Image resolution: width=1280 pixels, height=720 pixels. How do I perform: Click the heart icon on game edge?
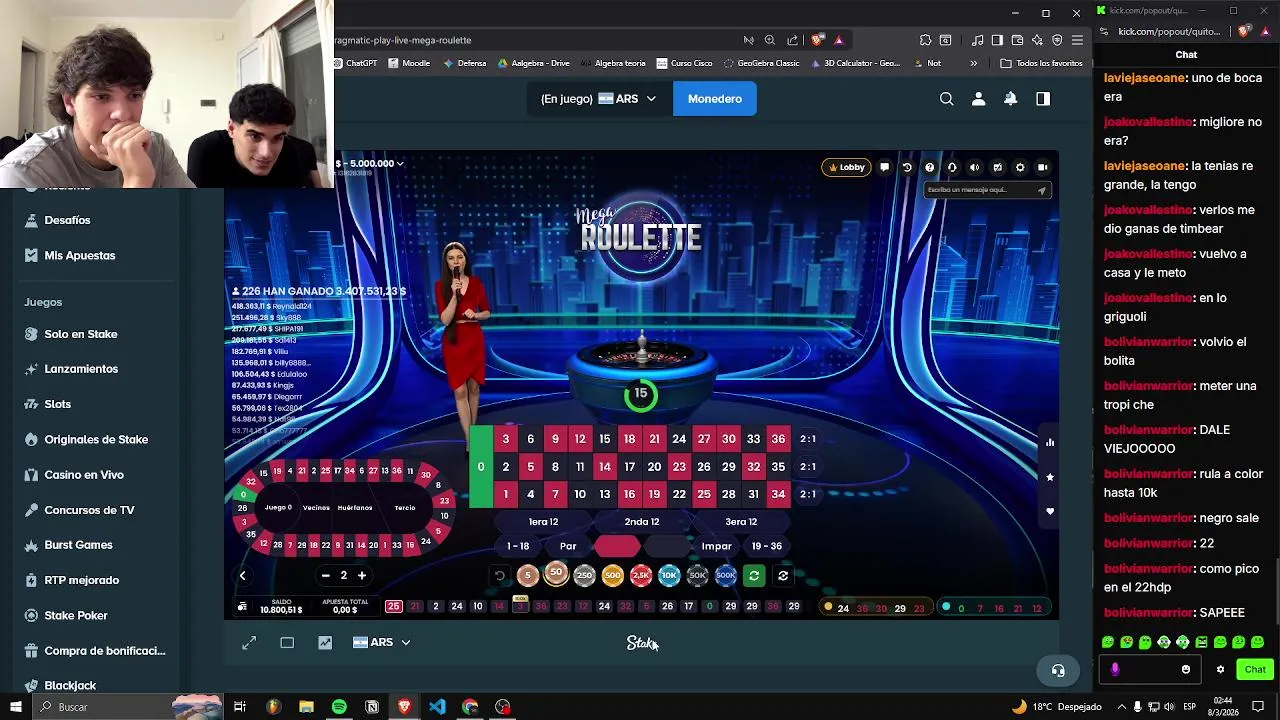click(1049, 511)
